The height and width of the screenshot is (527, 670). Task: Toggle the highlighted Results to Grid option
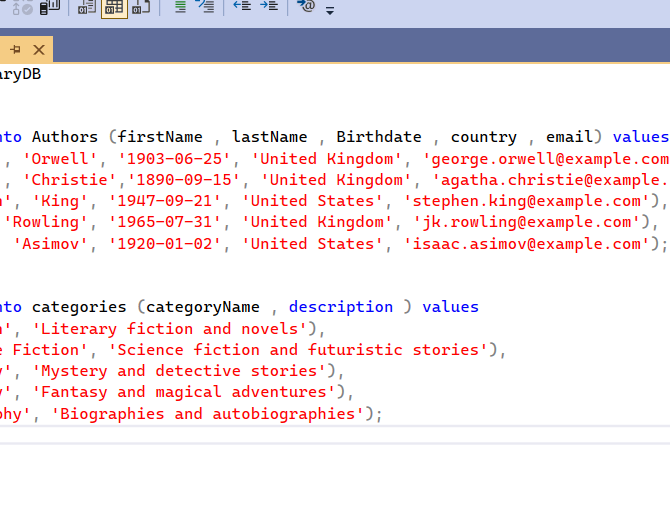click(114, 7)
